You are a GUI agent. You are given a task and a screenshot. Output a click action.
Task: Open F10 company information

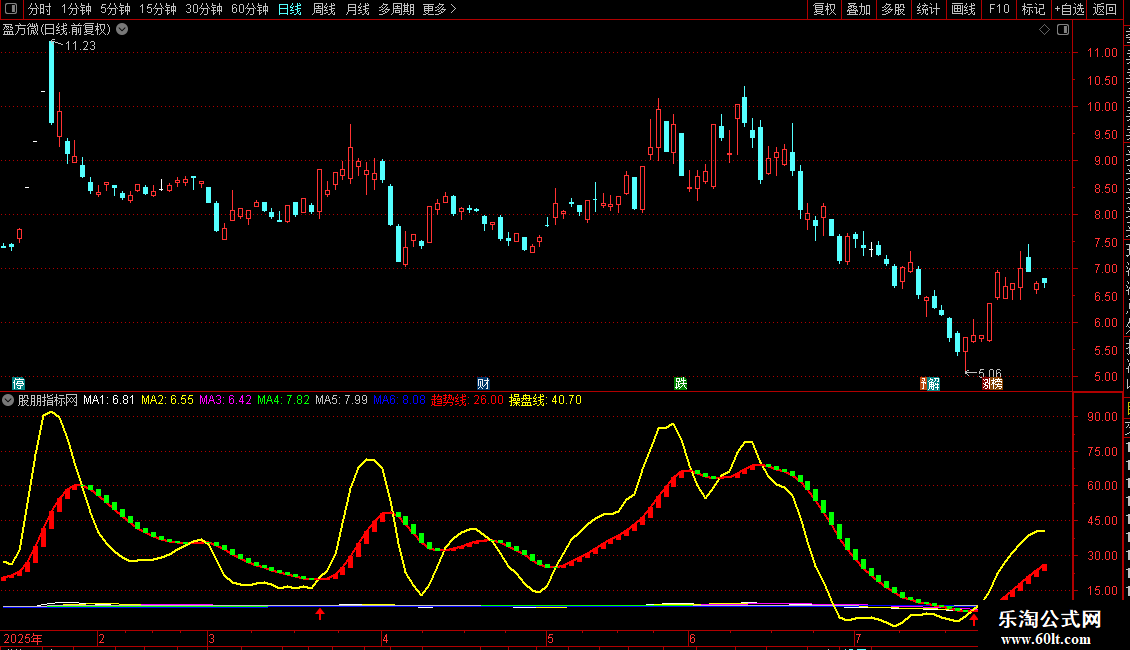click(999, 9)
